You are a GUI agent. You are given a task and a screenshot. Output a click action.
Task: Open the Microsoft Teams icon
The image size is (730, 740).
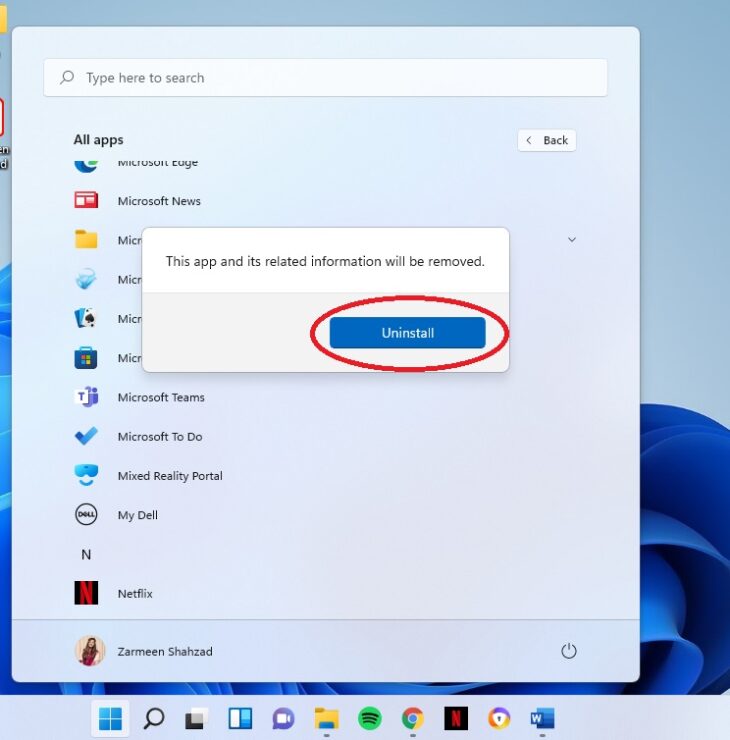(86, 397)
